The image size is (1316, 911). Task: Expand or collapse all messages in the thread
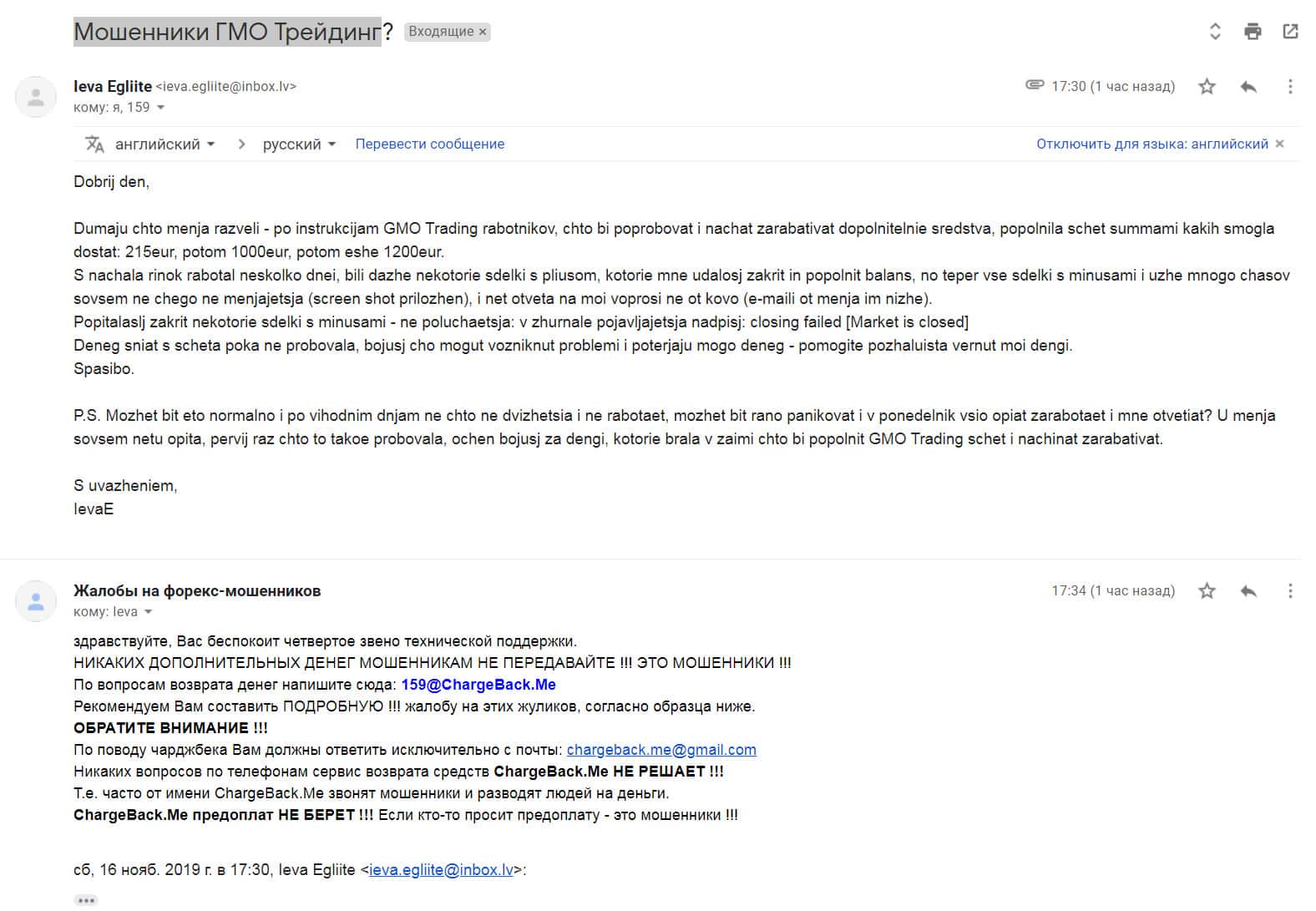pyautogui.click(x=1215, y=32)
